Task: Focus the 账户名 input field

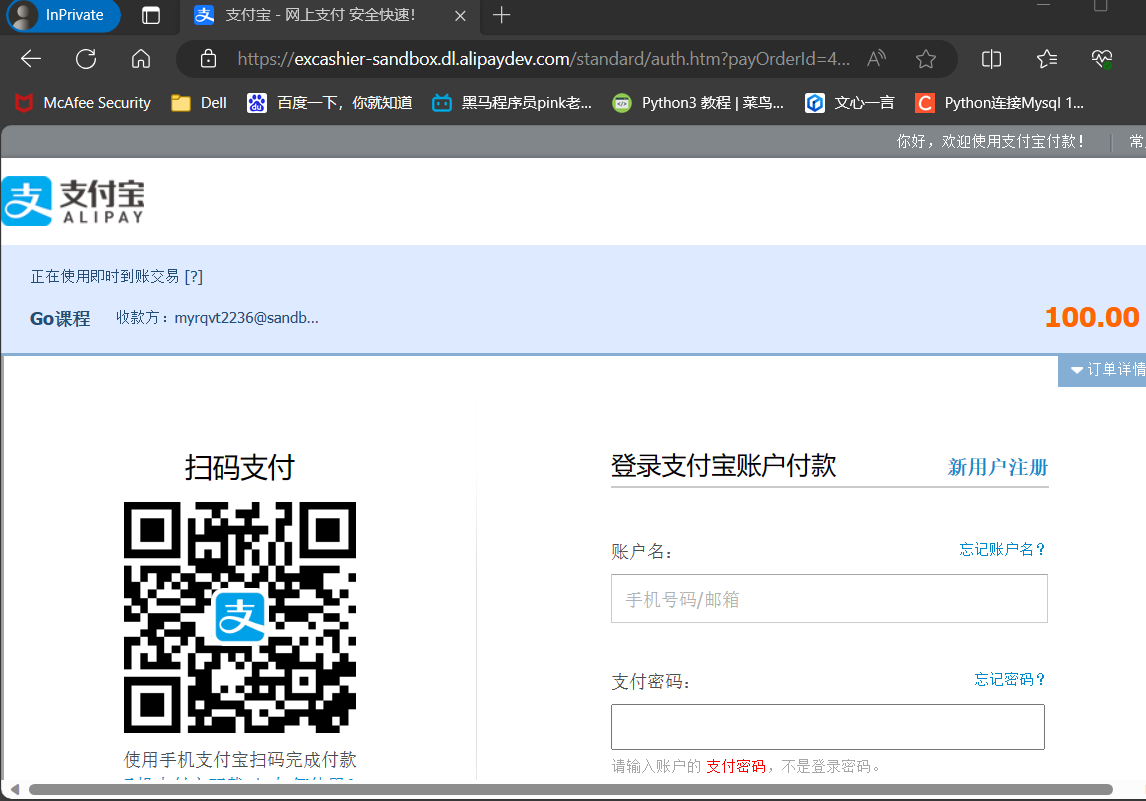Action: pyautogui.click(x=829, y=599)
